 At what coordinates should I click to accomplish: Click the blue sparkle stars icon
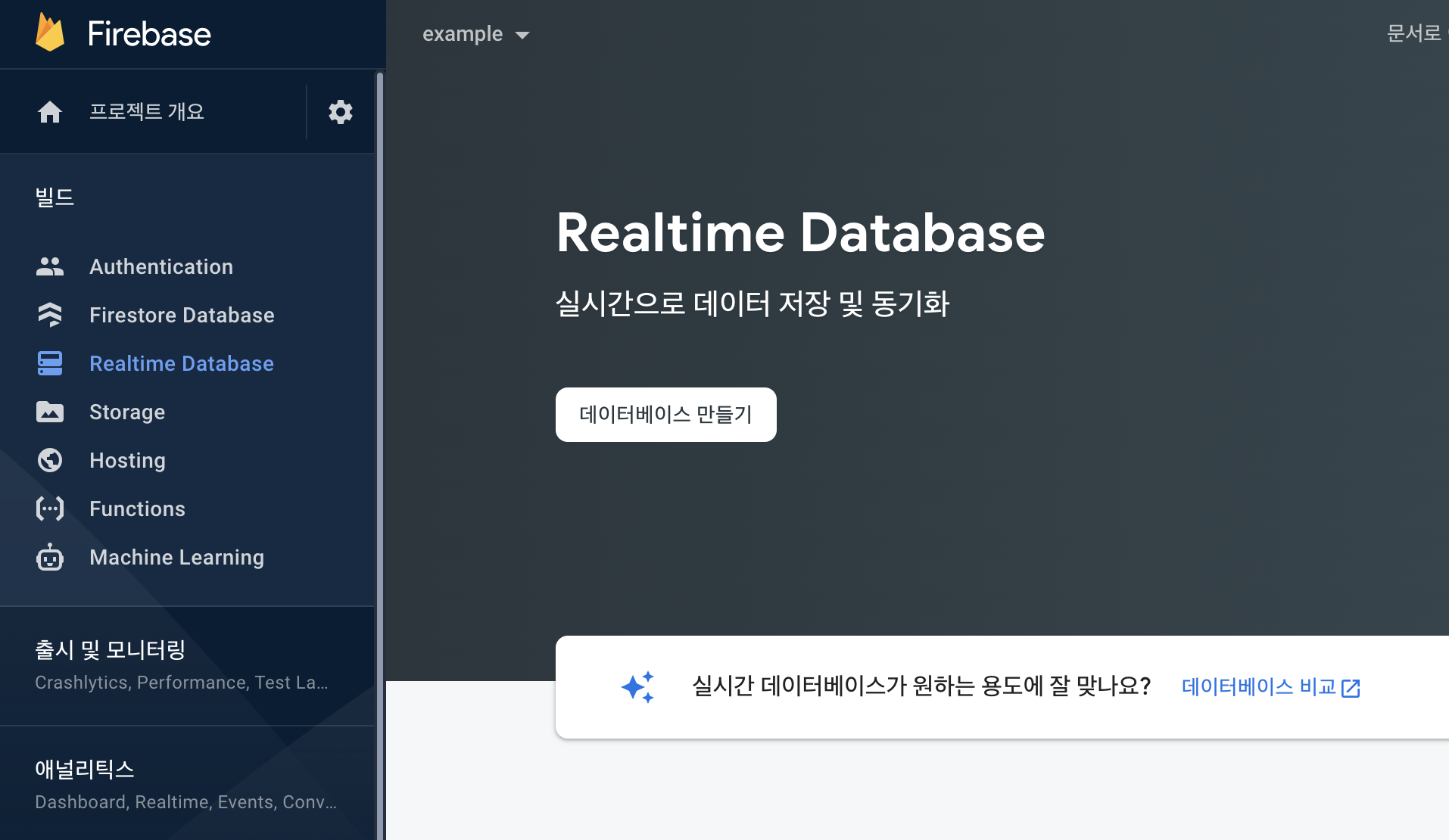tap(637, 687)
